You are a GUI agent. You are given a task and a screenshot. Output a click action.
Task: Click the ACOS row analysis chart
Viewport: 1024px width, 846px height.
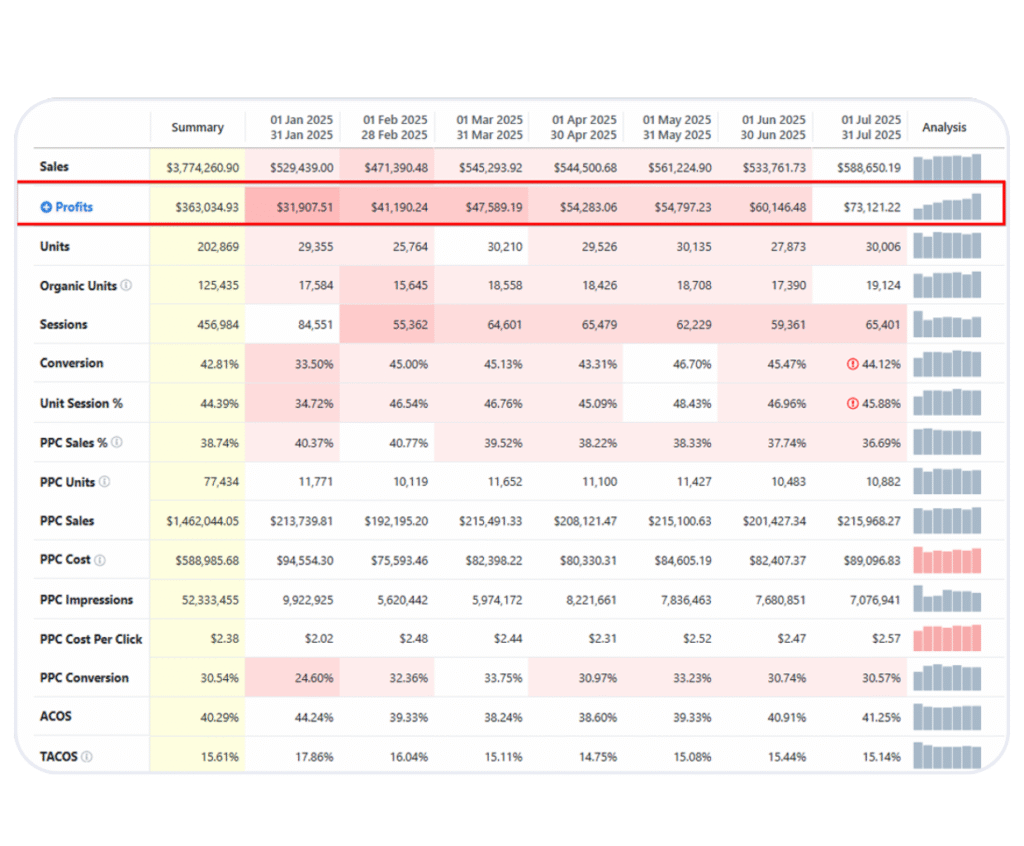[x=947, y=717]
